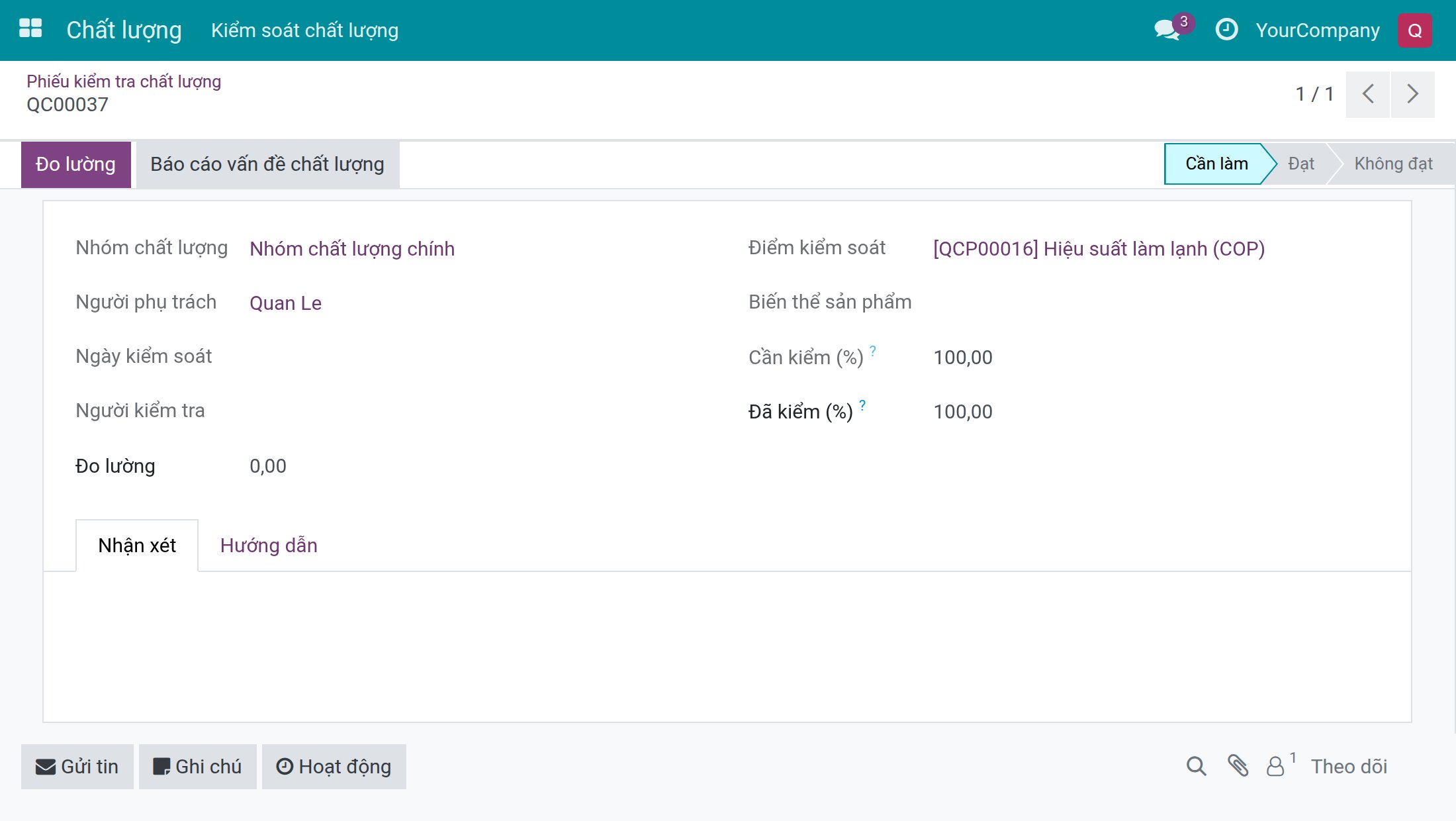Select the Đạt status stage
Screen dimensions: 1456x821
coord(1300,164)
